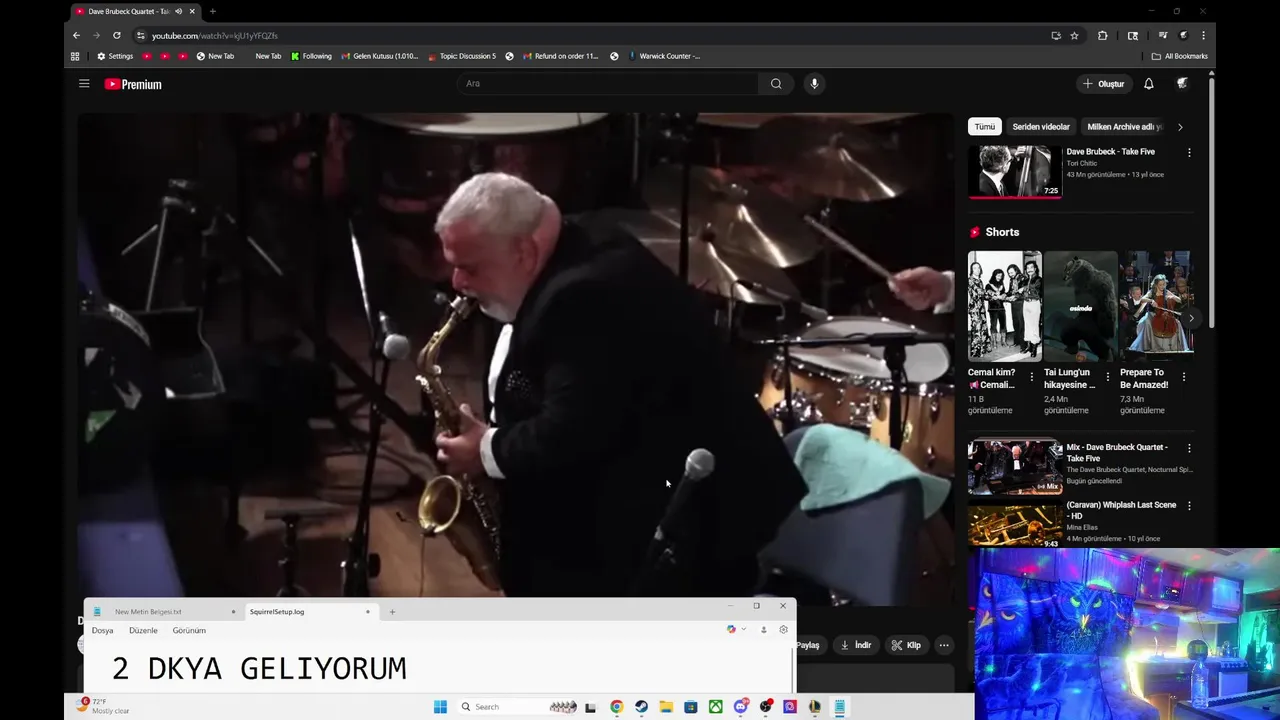Open Düzenle menu in Notepad
1280x720 pixels.
143,630
